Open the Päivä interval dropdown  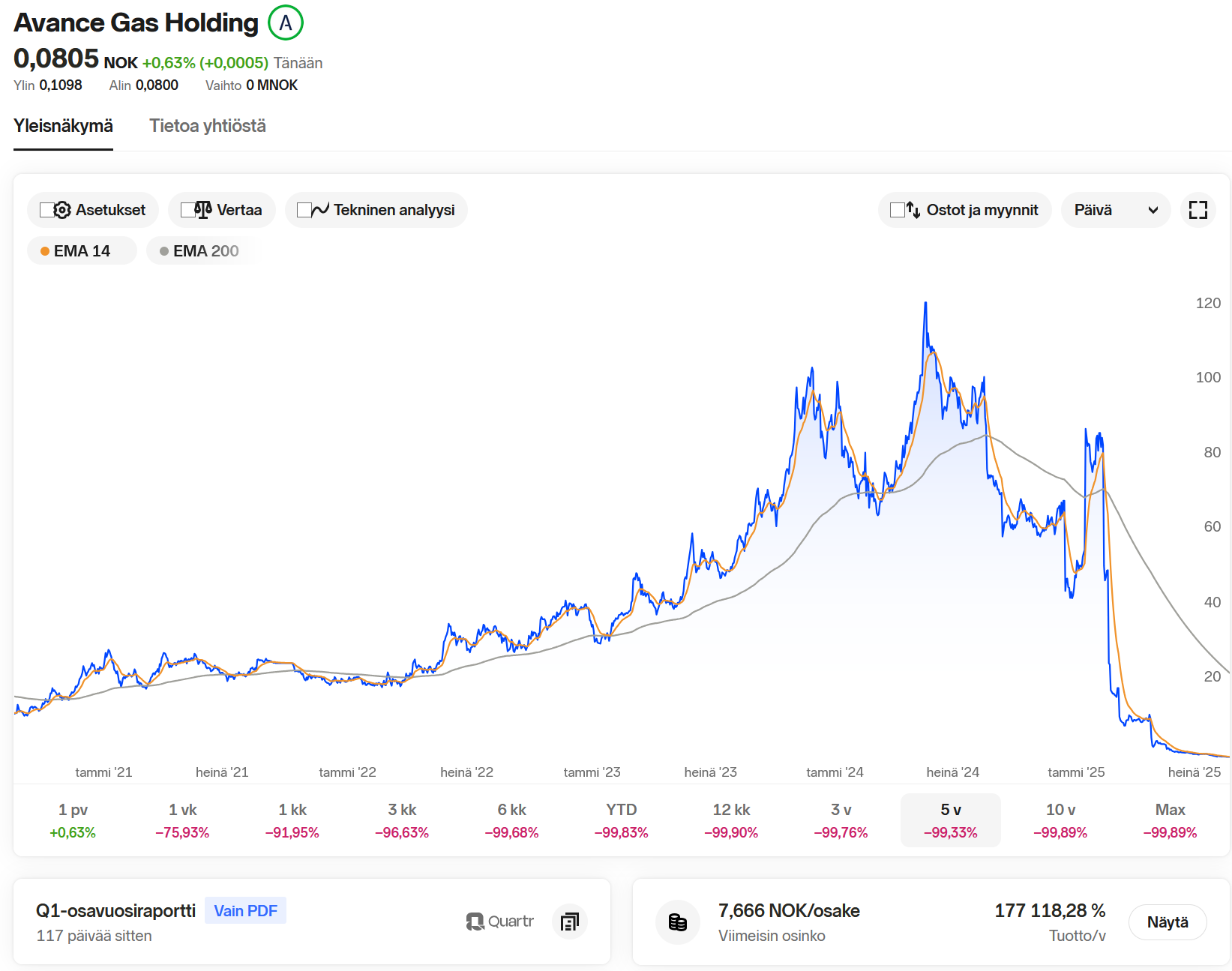[1116, 210]
